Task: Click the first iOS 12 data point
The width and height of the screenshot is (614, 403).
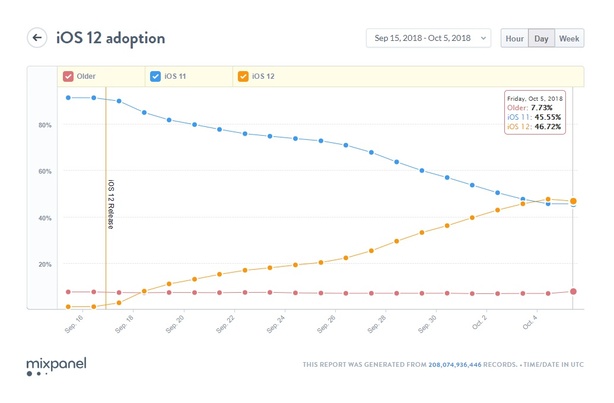Action: pos(68,306)
